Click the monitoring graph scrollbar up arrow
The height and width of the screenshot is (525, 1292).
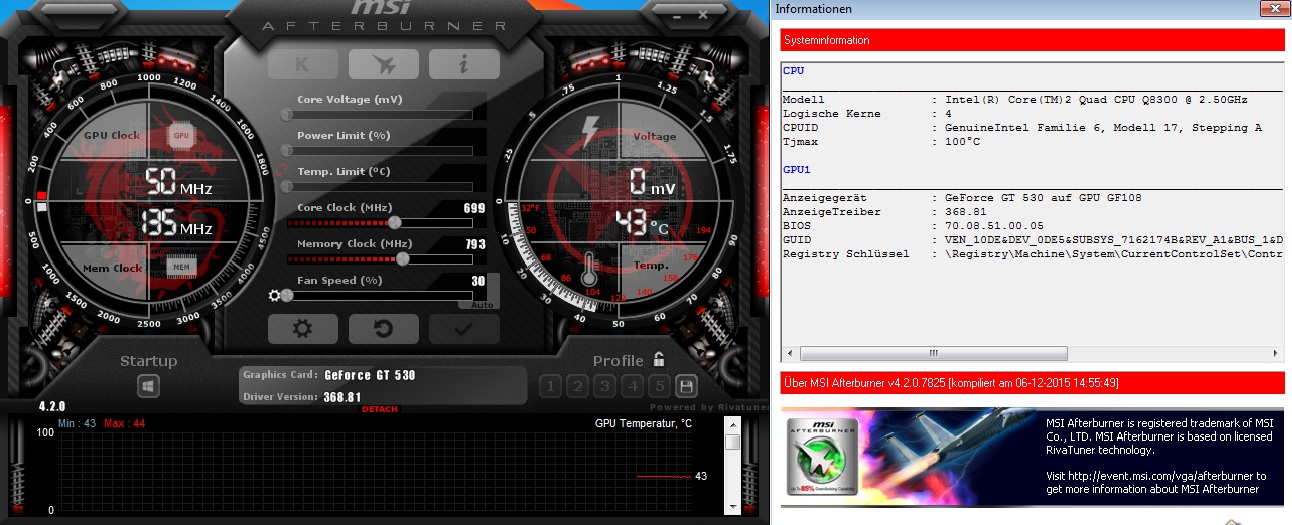point(733,425)
